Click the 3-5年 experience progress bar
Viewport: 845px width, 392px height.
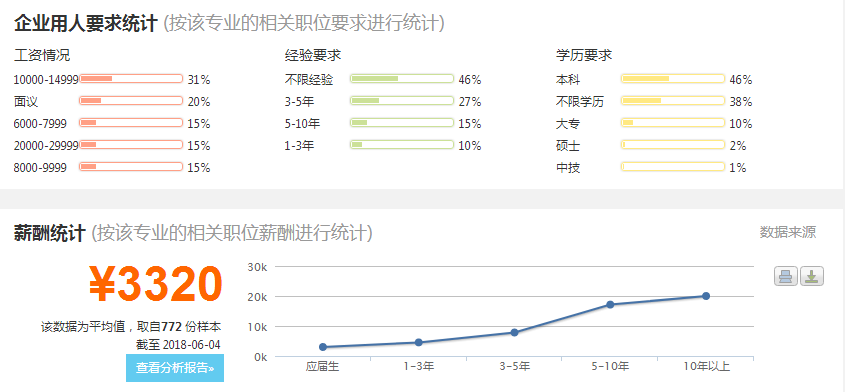coord(402,100)
